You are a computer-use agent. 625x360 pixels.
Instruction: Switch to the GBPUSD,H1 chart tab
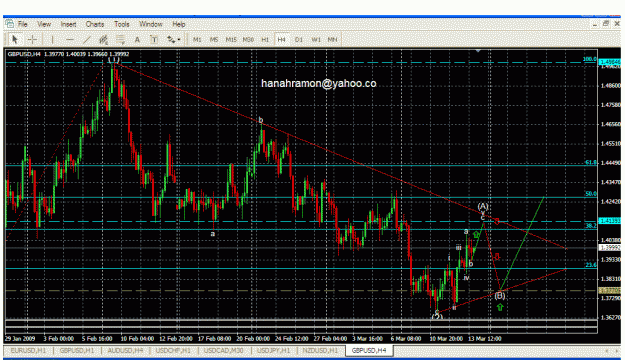(77, 350)
